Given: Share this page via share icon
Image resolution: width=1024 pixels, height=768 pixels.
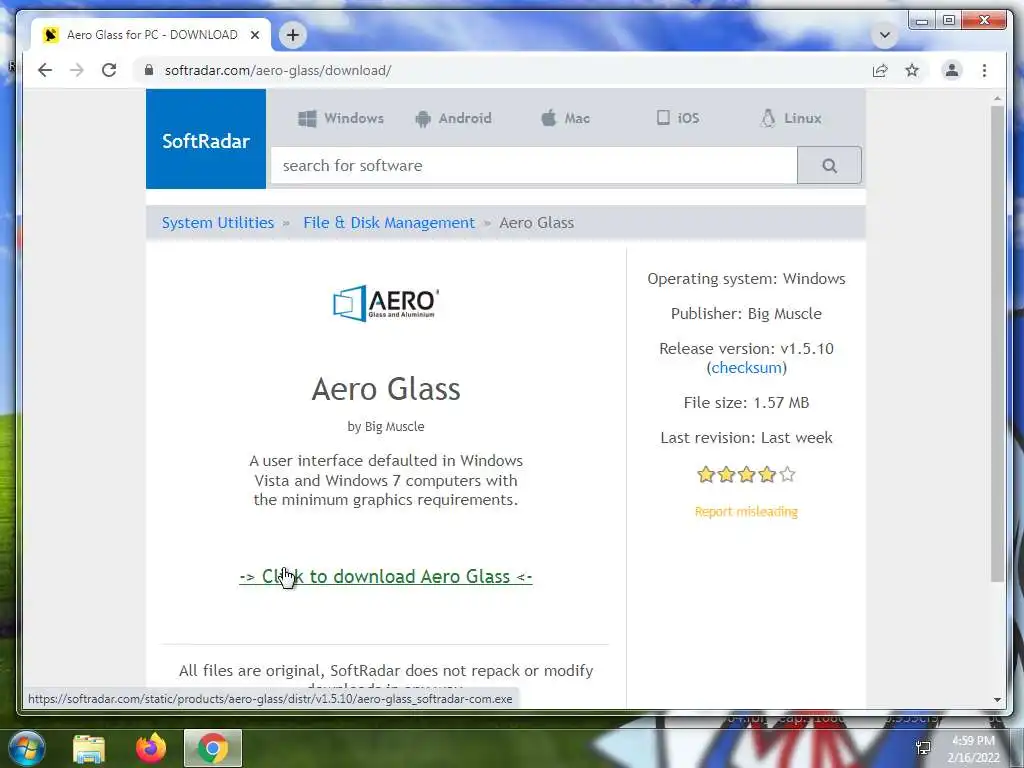Looking at the screenshot, I should coord(880,70).
